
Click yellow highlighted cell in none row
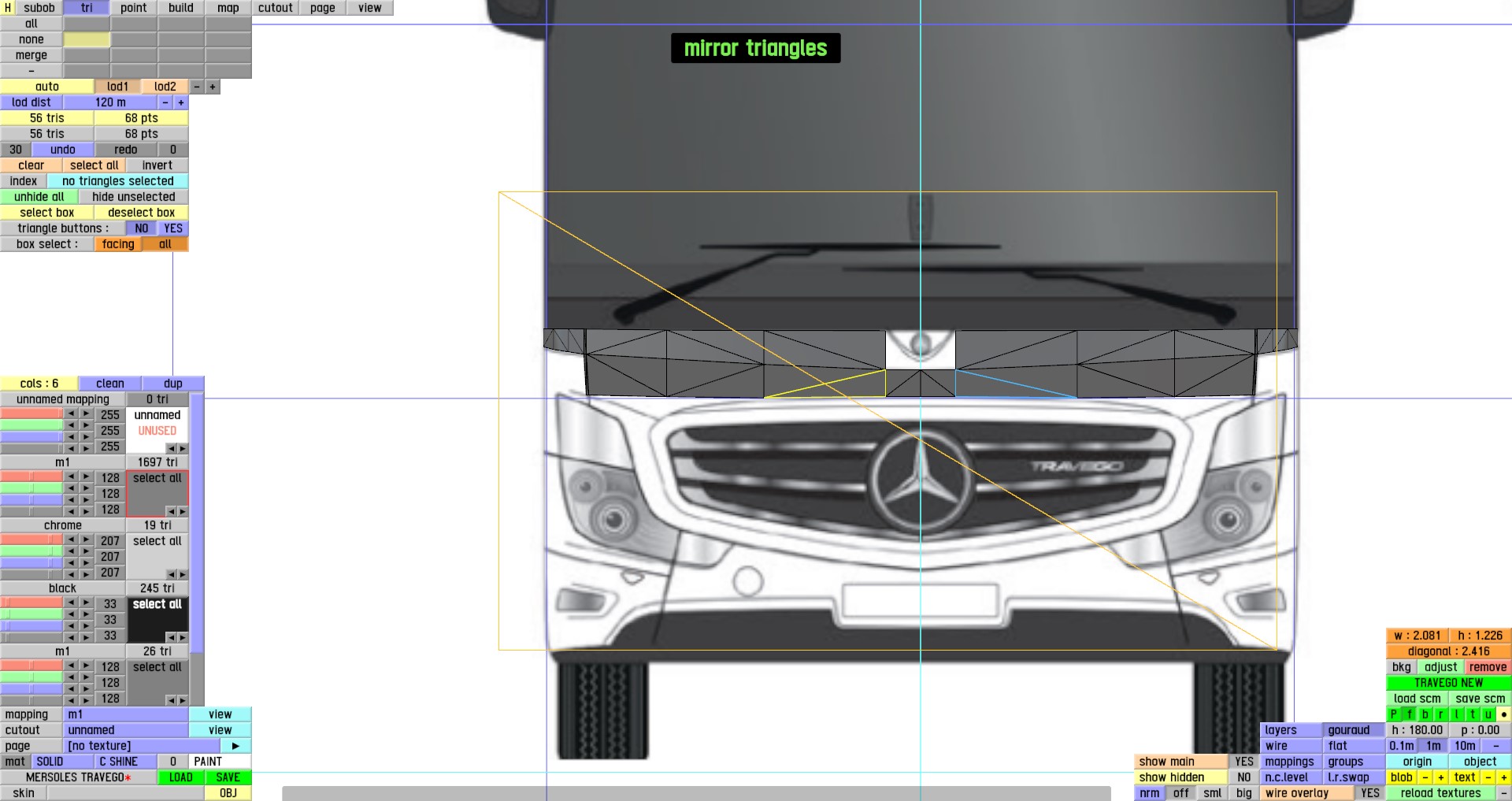click(87, 39)
